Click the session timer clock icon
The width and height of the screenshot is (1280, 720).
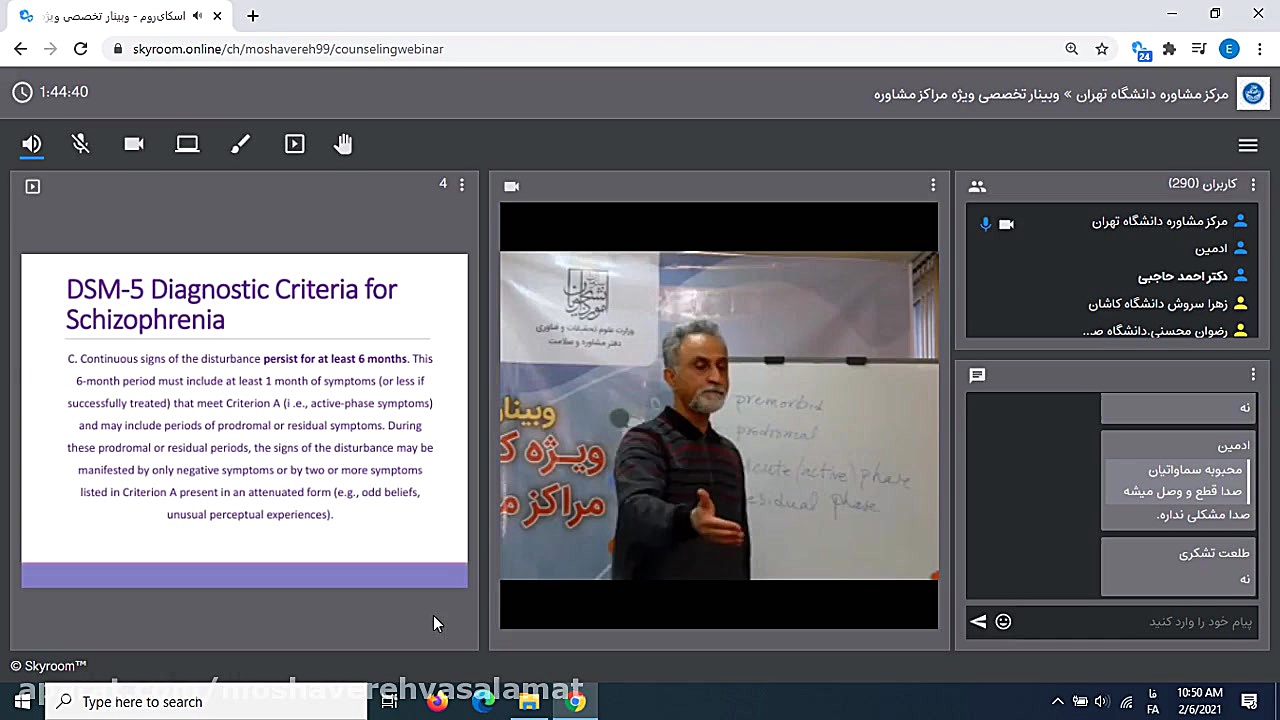point(22,92)
